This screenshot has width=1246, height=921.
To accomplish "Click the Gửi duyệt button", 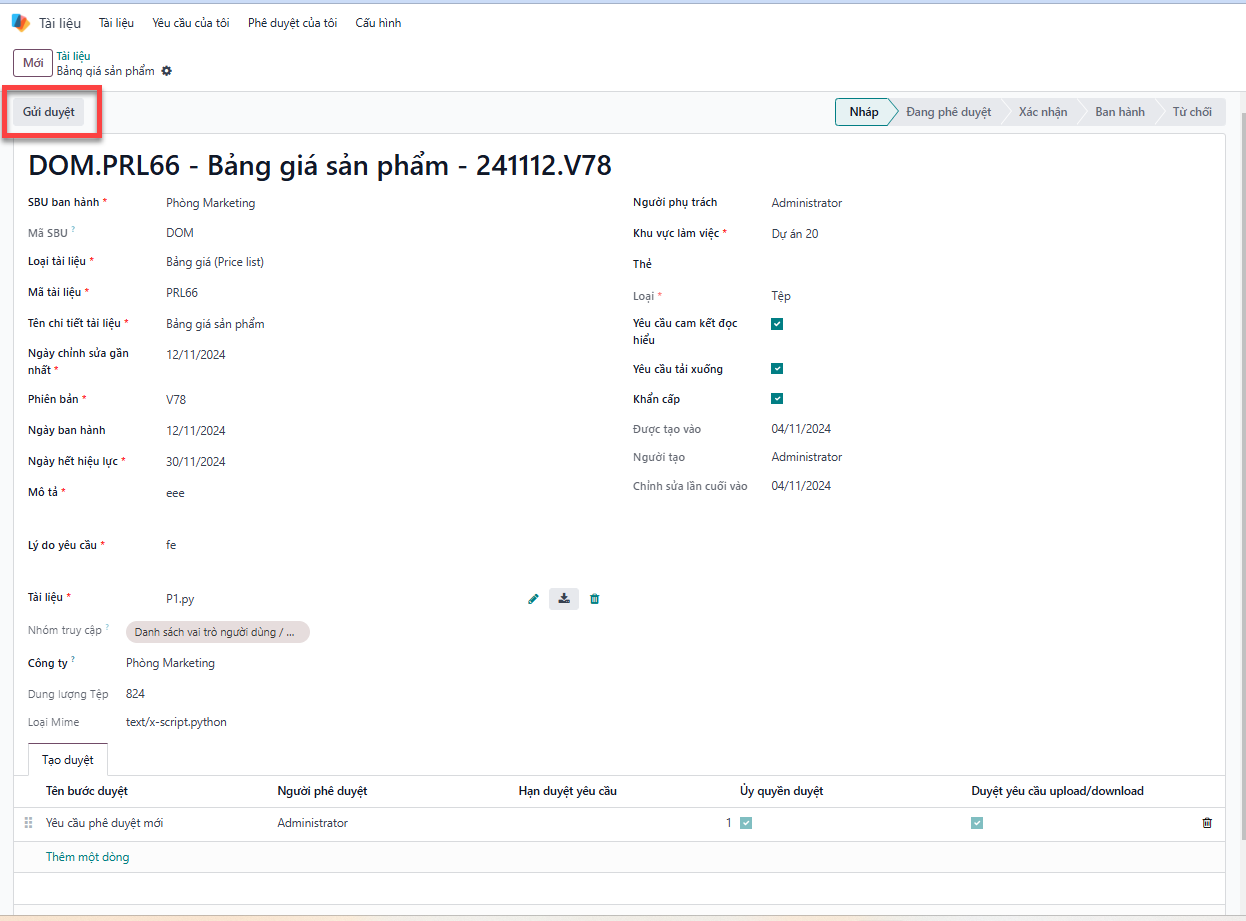I will coord(49,112).
